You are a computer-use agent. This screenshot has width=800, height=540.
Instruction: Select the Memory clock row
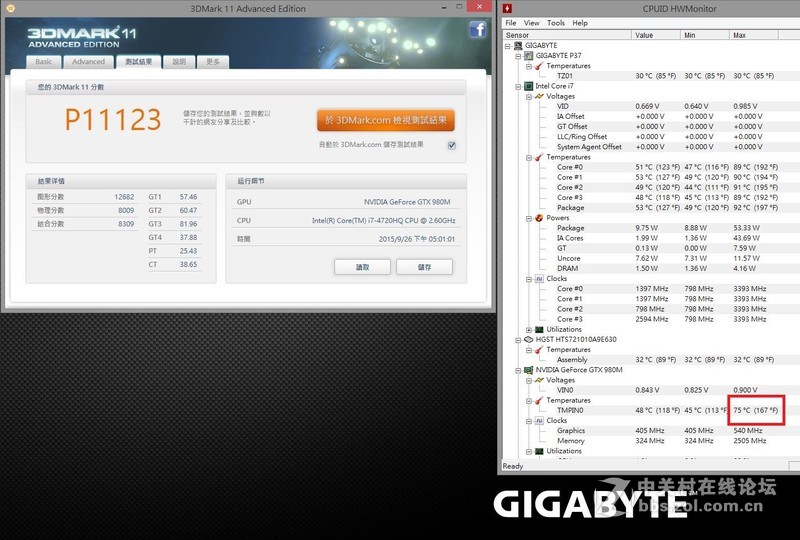pos(652,441)
